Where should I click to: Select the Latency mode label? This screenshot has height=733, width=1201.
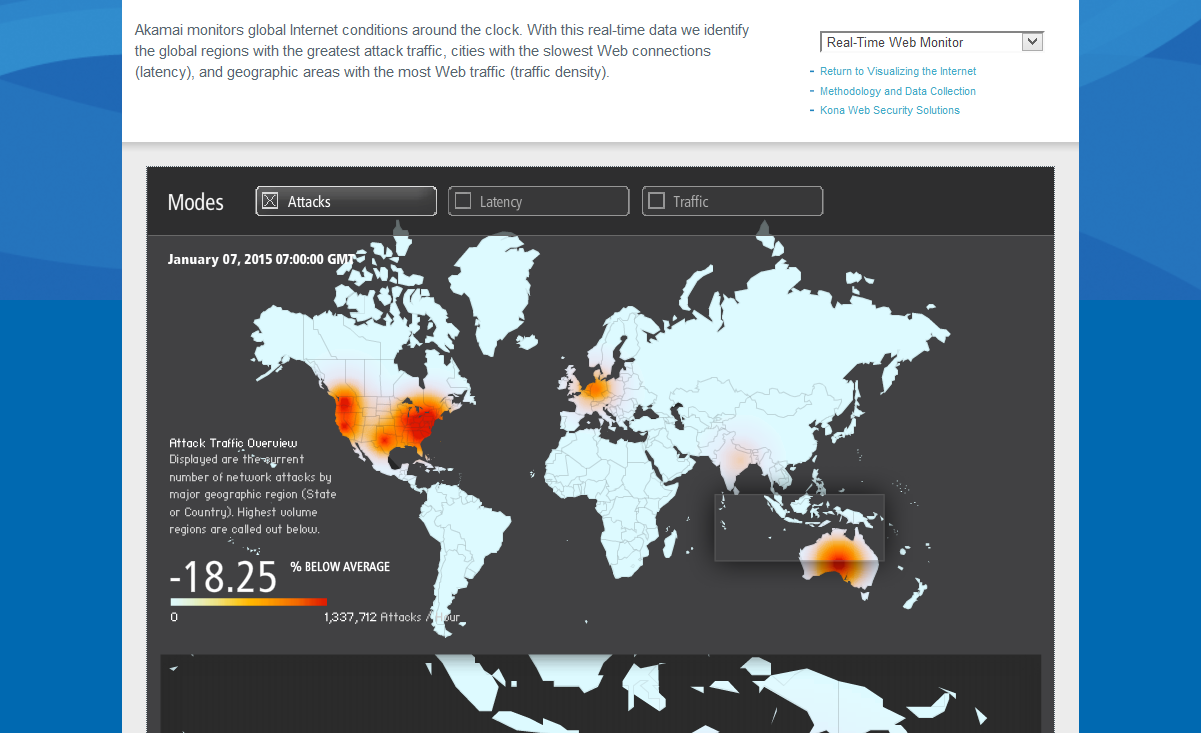[x=501, y=202]
